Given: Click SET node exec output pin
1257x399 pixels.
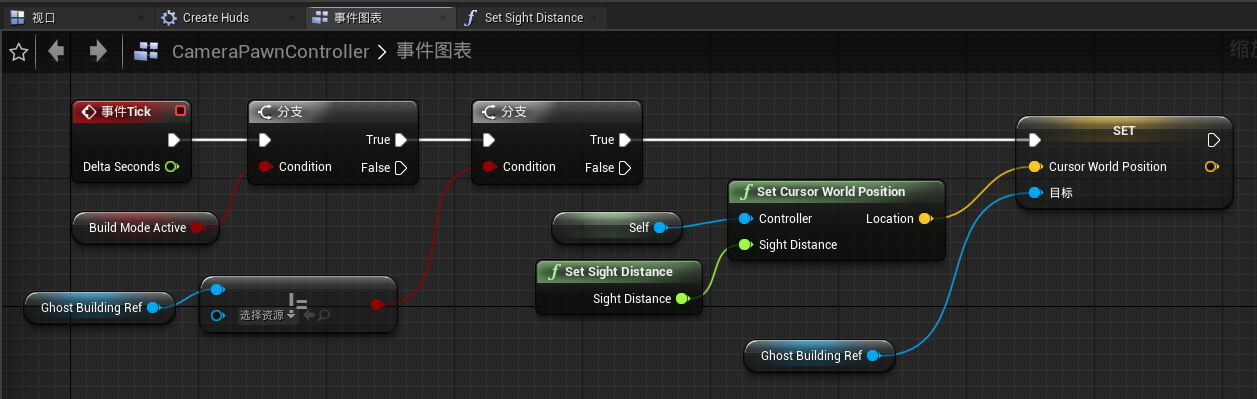Looking at the screenshot, I should pos(1214,140).
